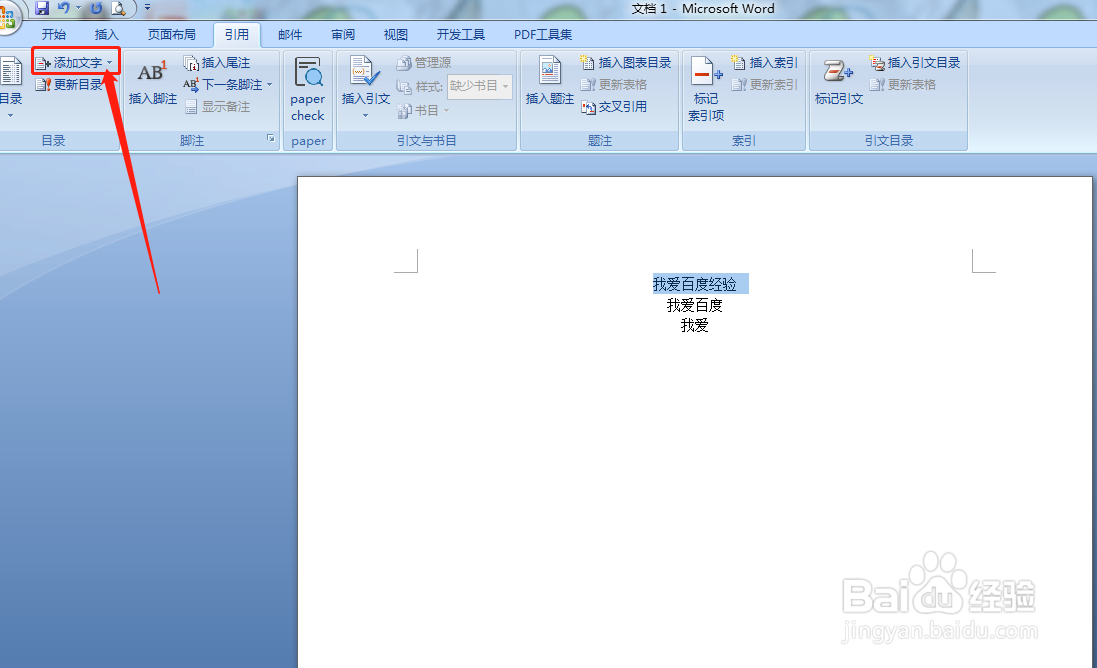Expand the 下一条脚注 dropdown arrow
The image size is (1097, 668).
click(x=269, y=85)
